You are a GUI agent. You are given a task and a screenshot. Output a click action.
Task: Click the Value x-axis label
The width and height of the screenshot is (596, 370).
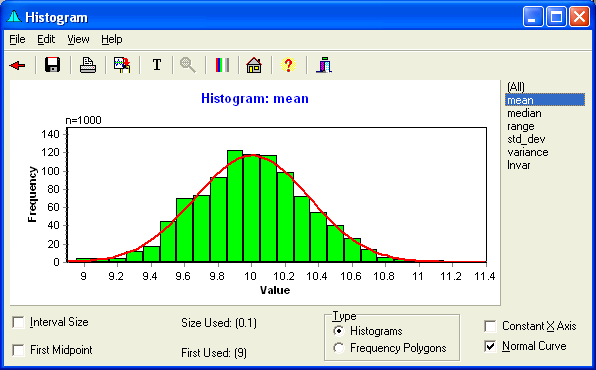[275, 290]
